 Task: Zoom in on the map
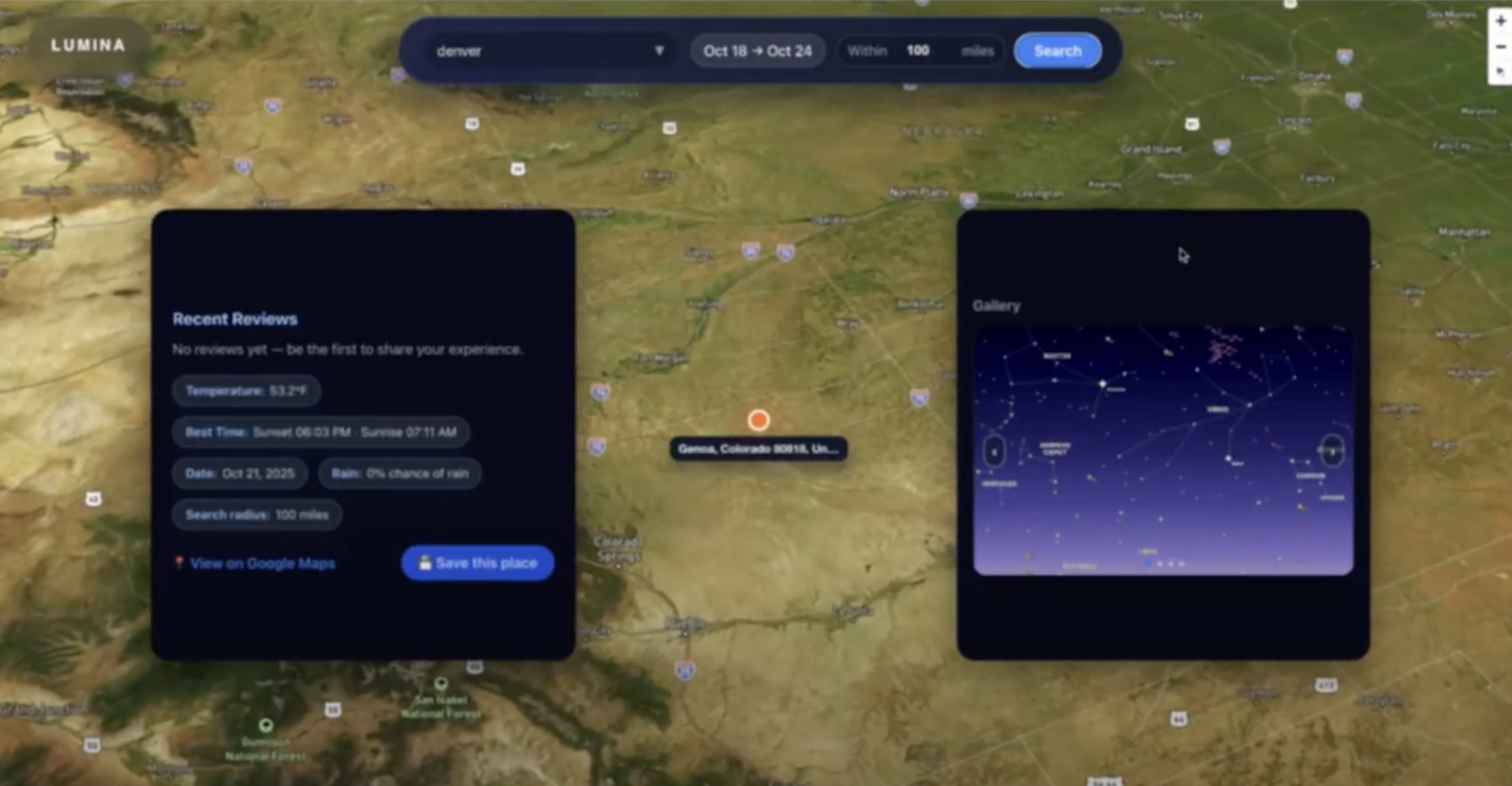1501,22
